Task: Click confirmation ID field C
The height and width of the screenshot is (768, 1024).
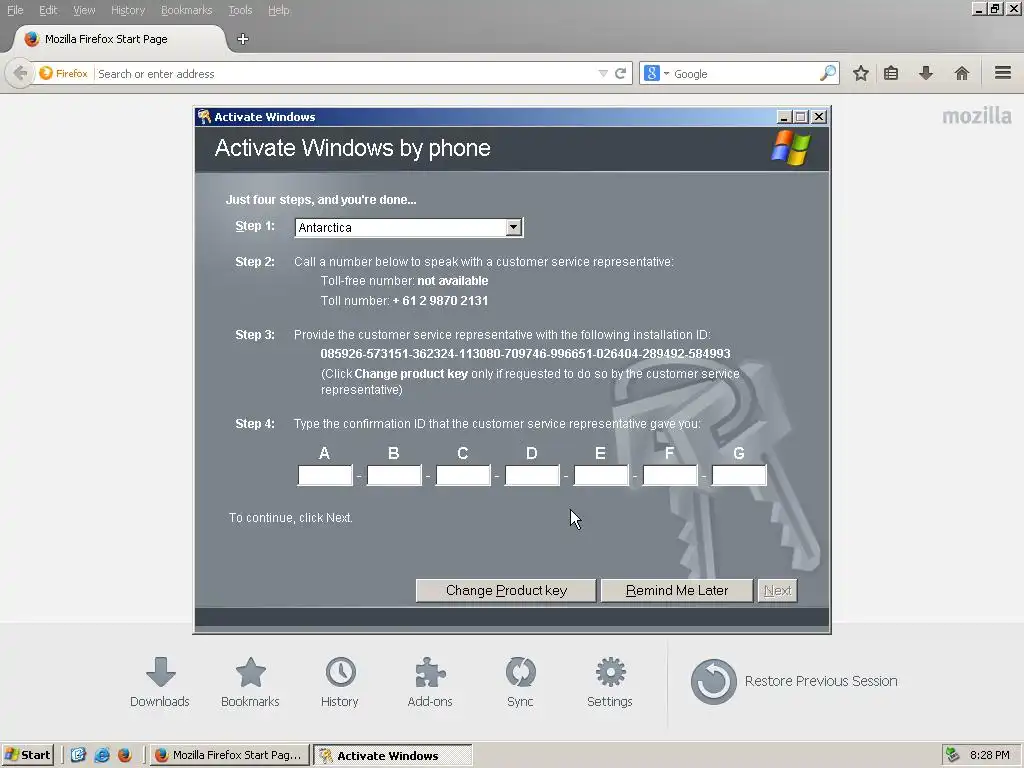Action: (x=463, y=475)
